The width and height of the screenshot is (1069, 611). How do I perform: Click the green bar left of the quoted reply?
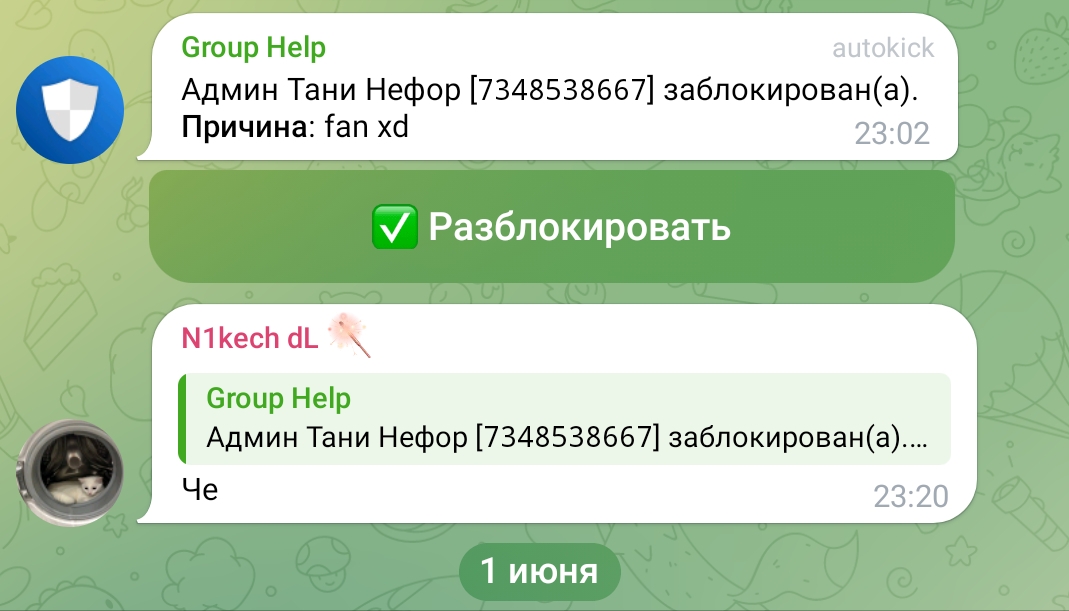pos(182,419)
